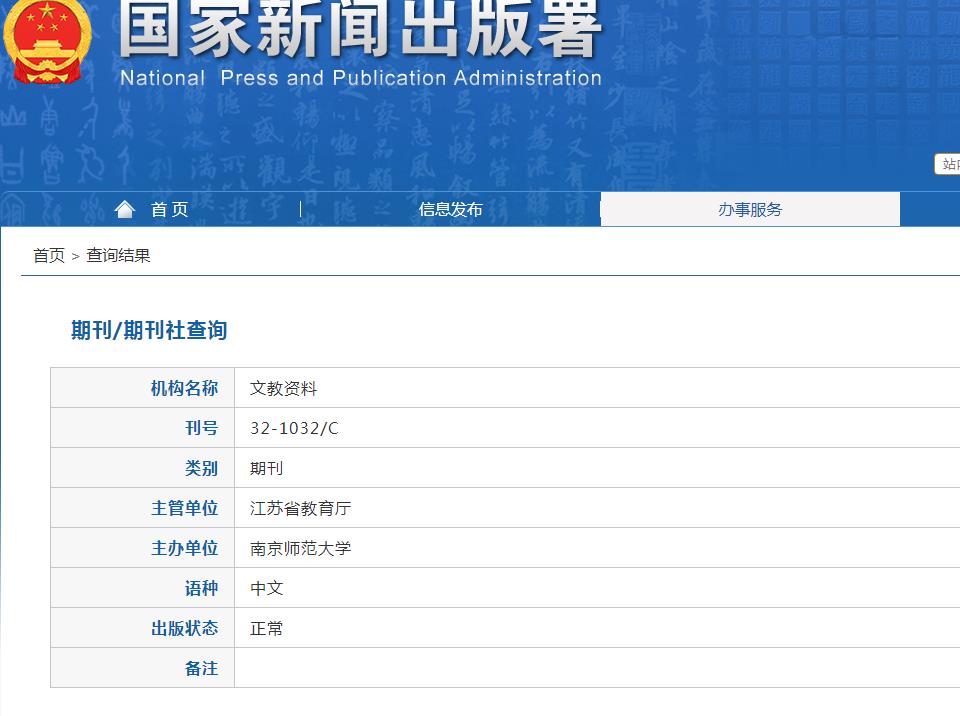Click the 出版状态 value 正常

coord(267,628)
